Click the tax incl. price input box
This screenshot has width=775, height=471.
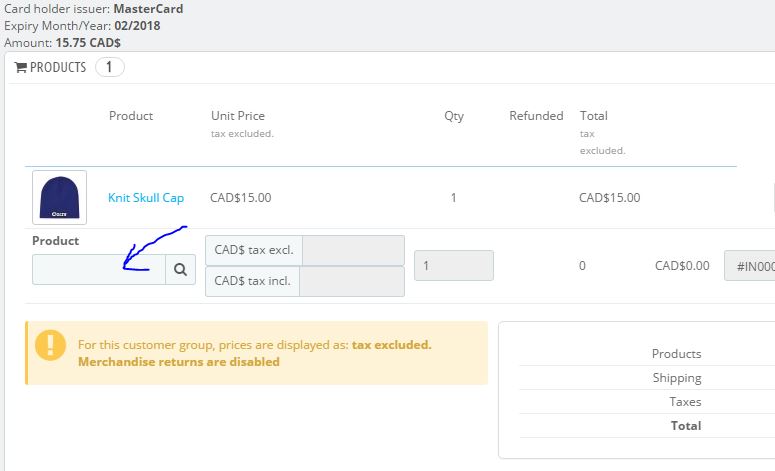point(351,281)
